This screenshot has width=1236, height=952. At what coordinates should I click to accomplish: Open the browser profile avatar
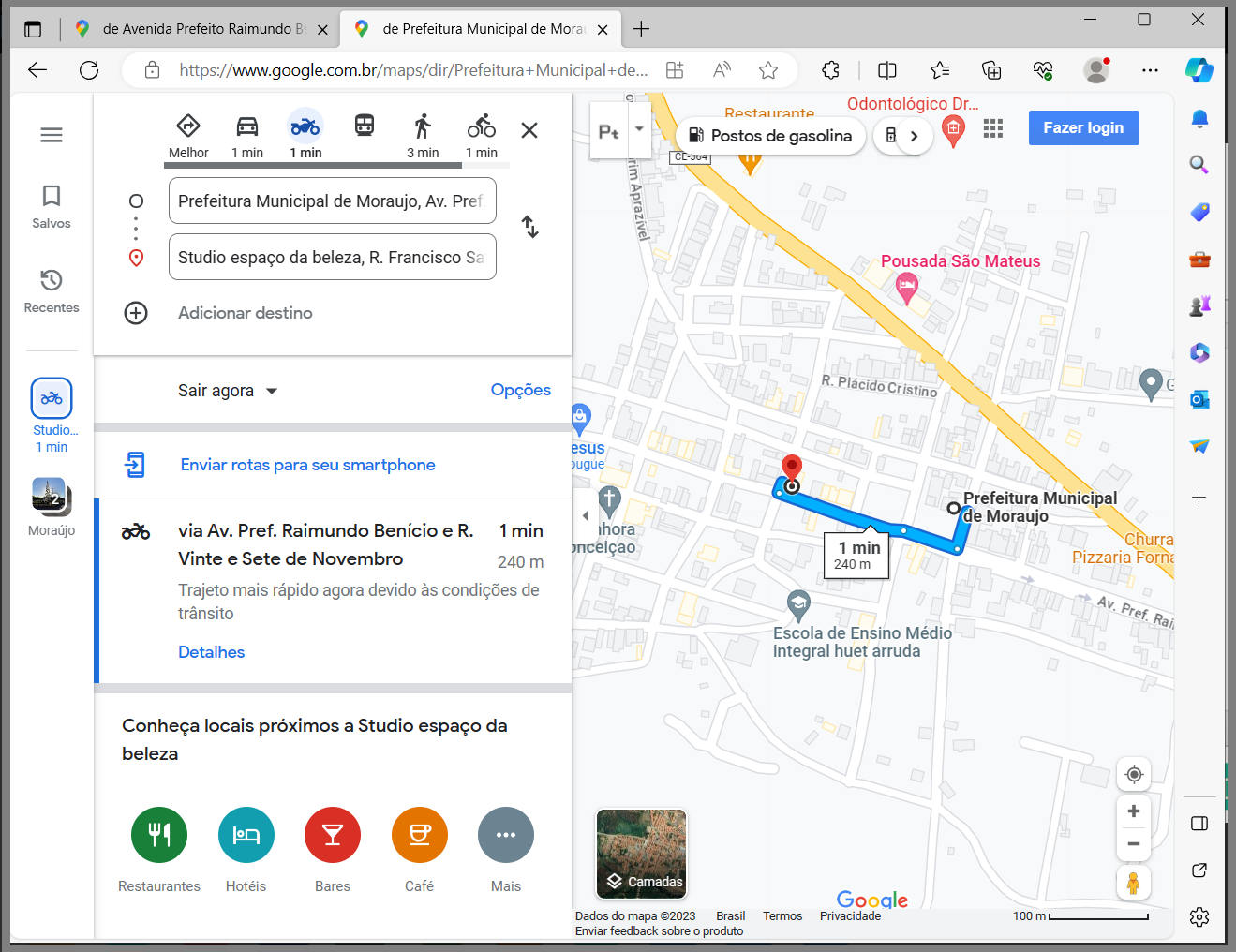click(x=1096, y=70)
